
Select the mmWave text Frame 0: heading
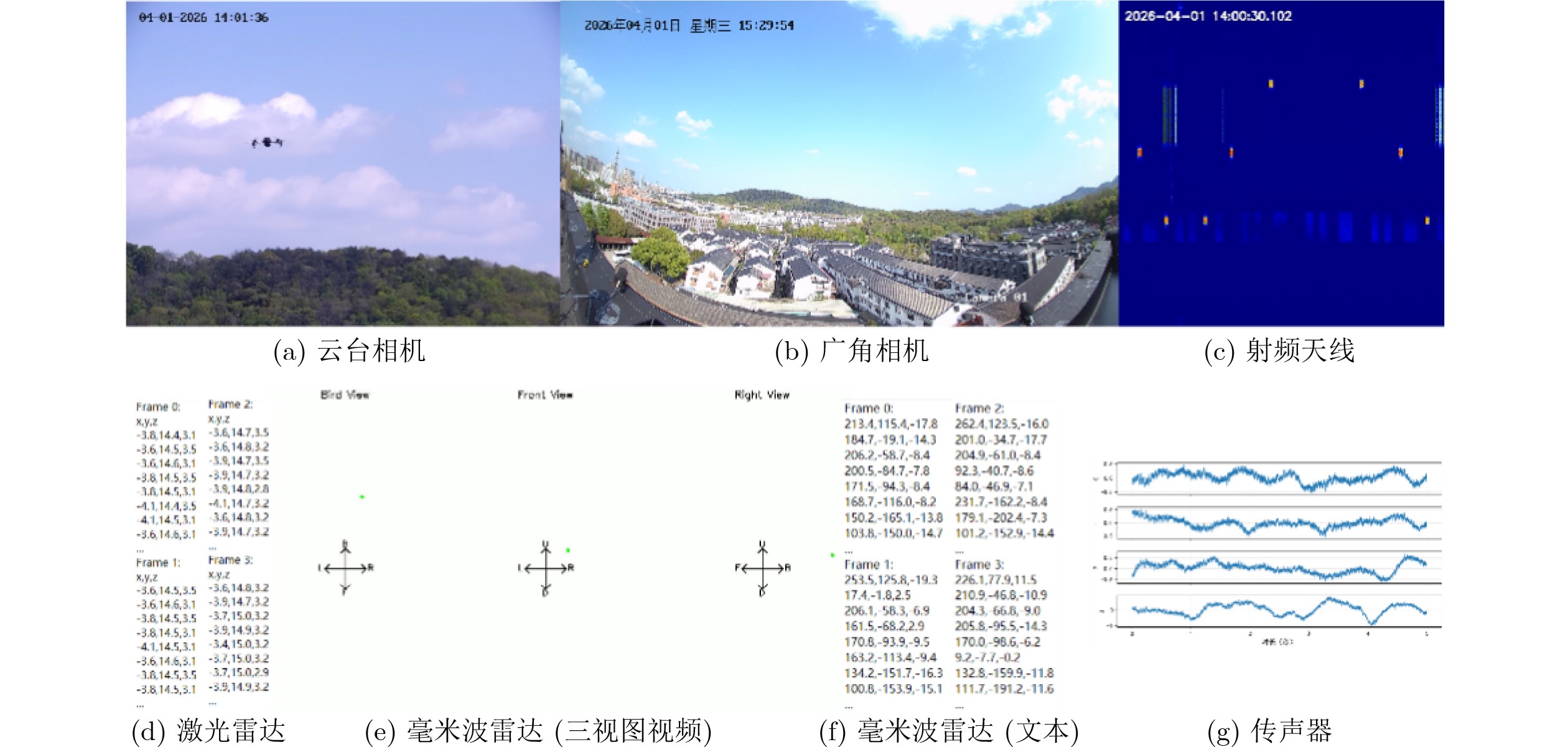(x=869, y=408)
